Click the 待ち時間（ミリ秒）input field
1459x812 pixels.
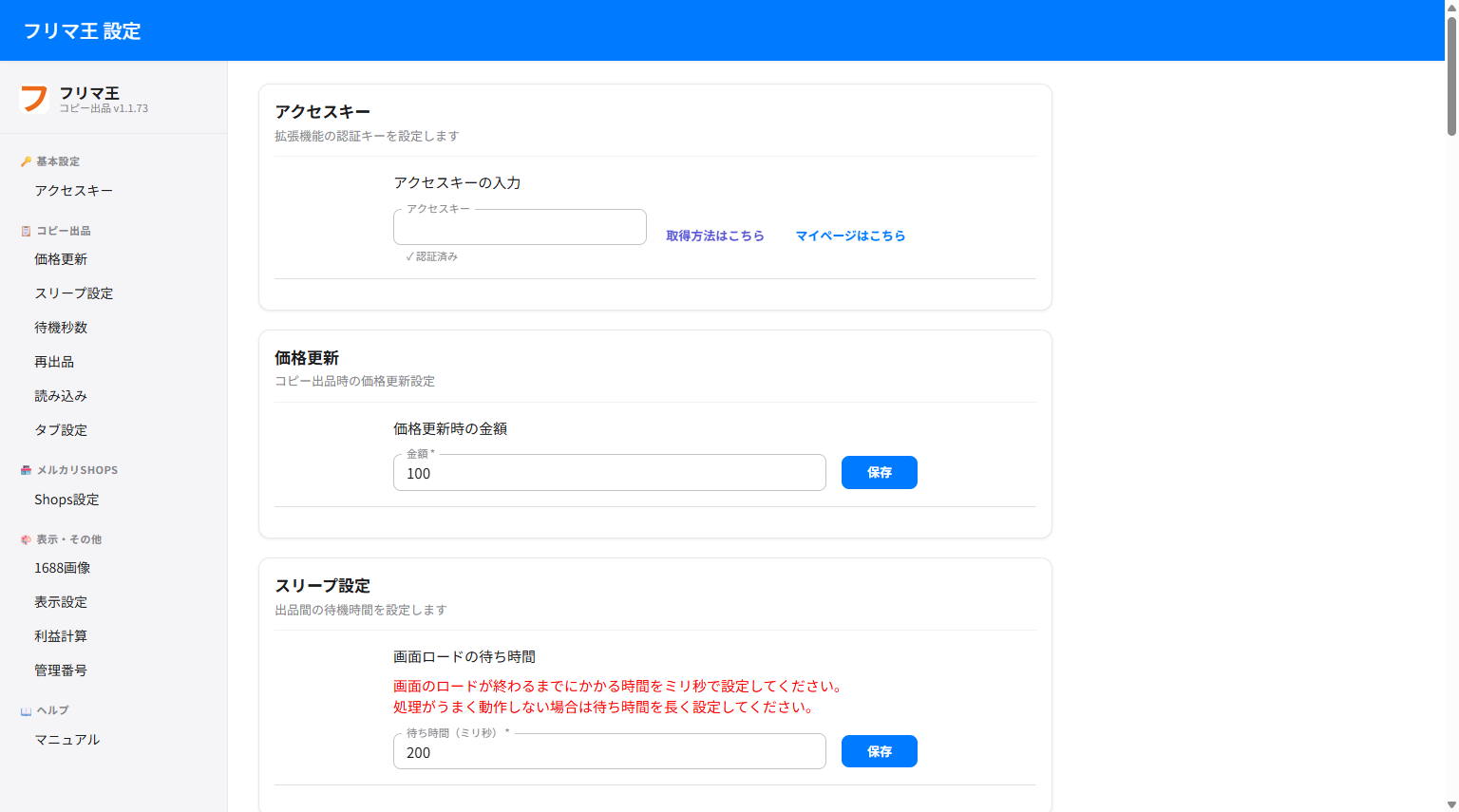tap(609, 751)
